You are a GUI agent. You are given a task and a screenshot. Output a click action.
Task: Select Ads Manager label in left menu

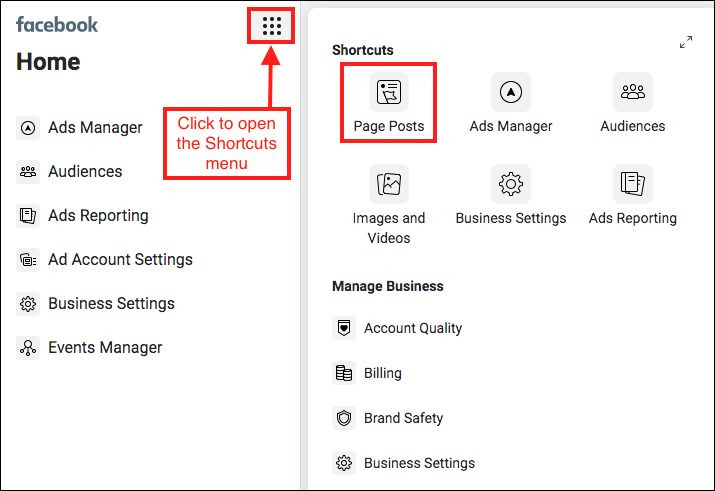95,128
